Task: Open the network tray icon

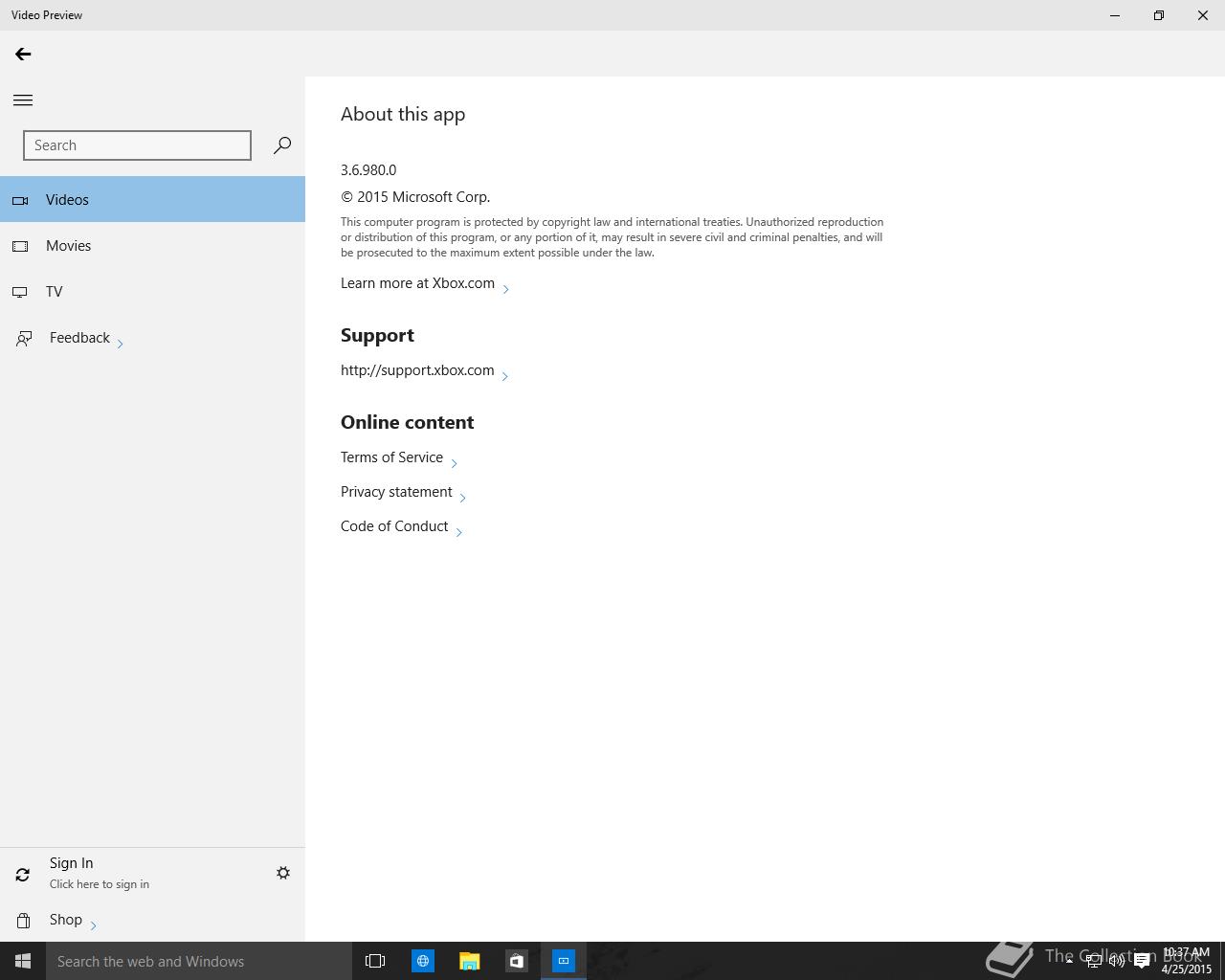Action: (x=1093, y=961)
